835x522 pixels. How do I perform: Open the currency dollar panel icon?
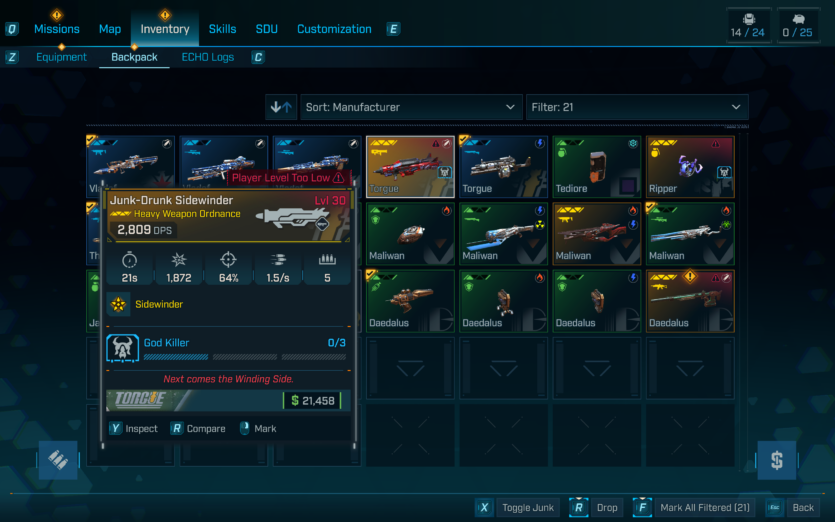[777, 460]
